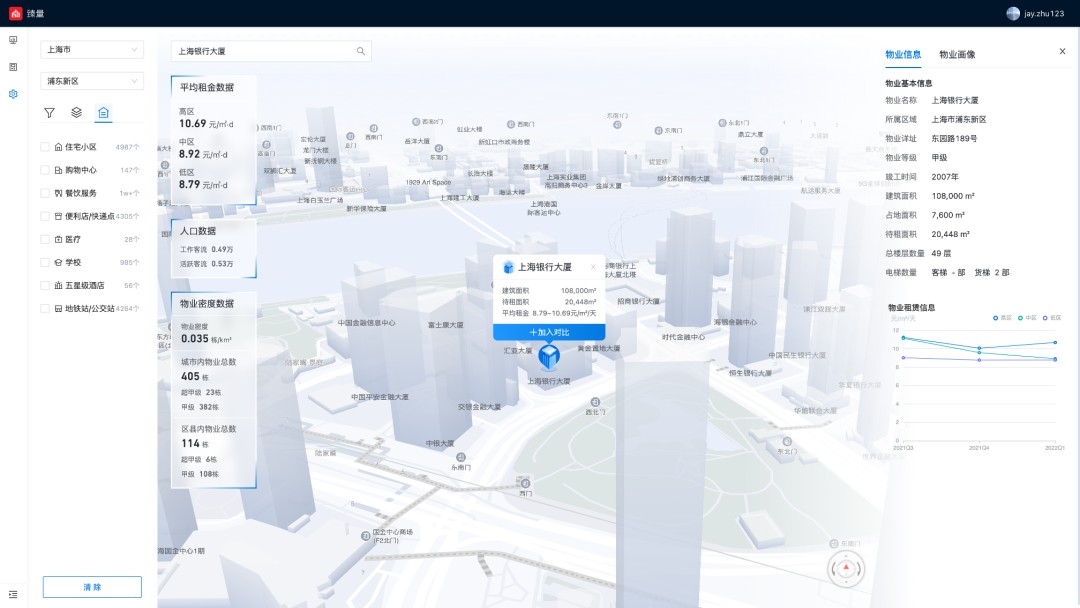Check the 地铁站/公交站 checkbox
The width and height of the screenshot is (1080, 608).
click(45, 308)
